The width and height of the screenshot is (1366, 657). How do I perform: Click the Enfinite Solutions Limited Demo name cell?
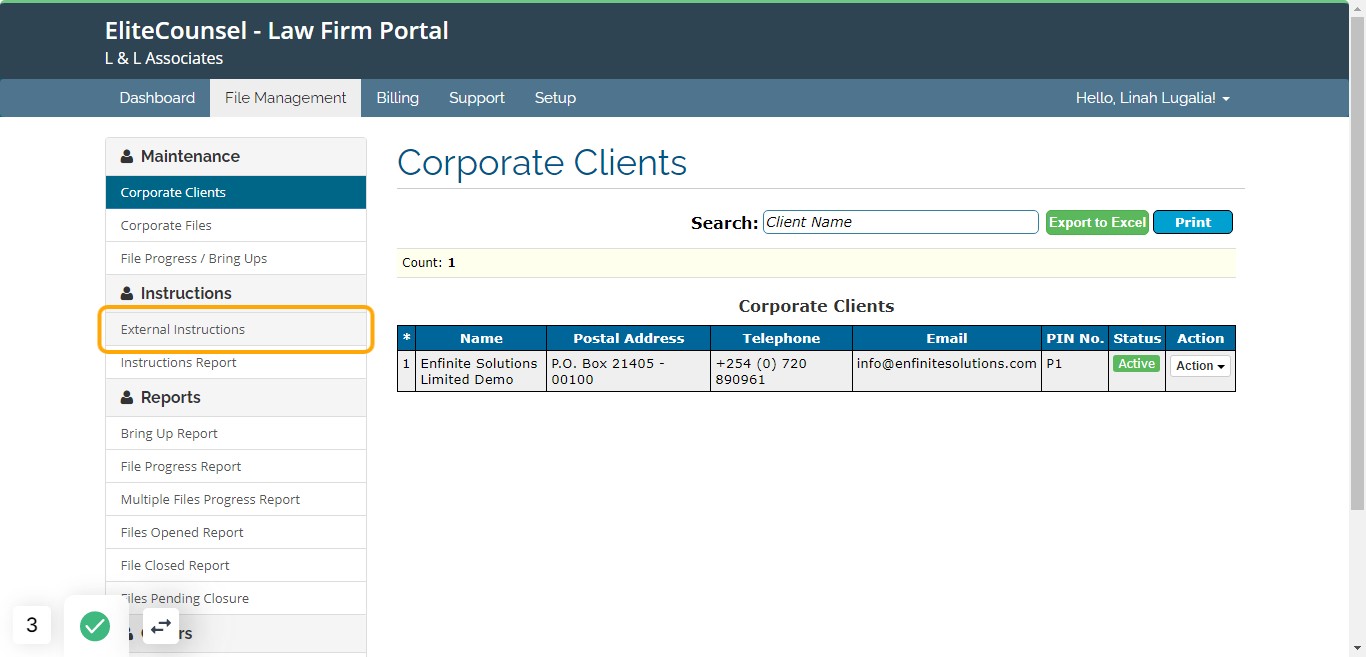[x=481, y=371]
